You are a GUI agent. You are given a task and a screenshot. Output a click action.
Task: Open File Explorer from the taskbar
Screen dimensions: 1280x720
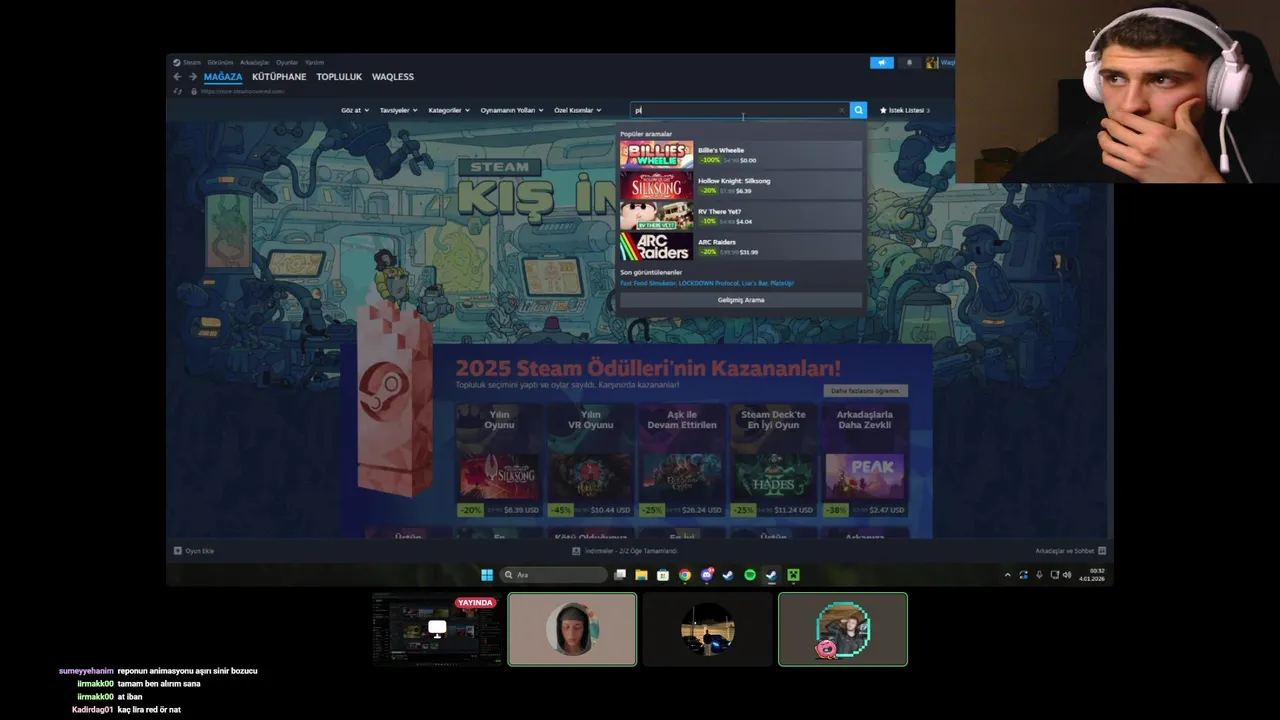coord(641,575)
